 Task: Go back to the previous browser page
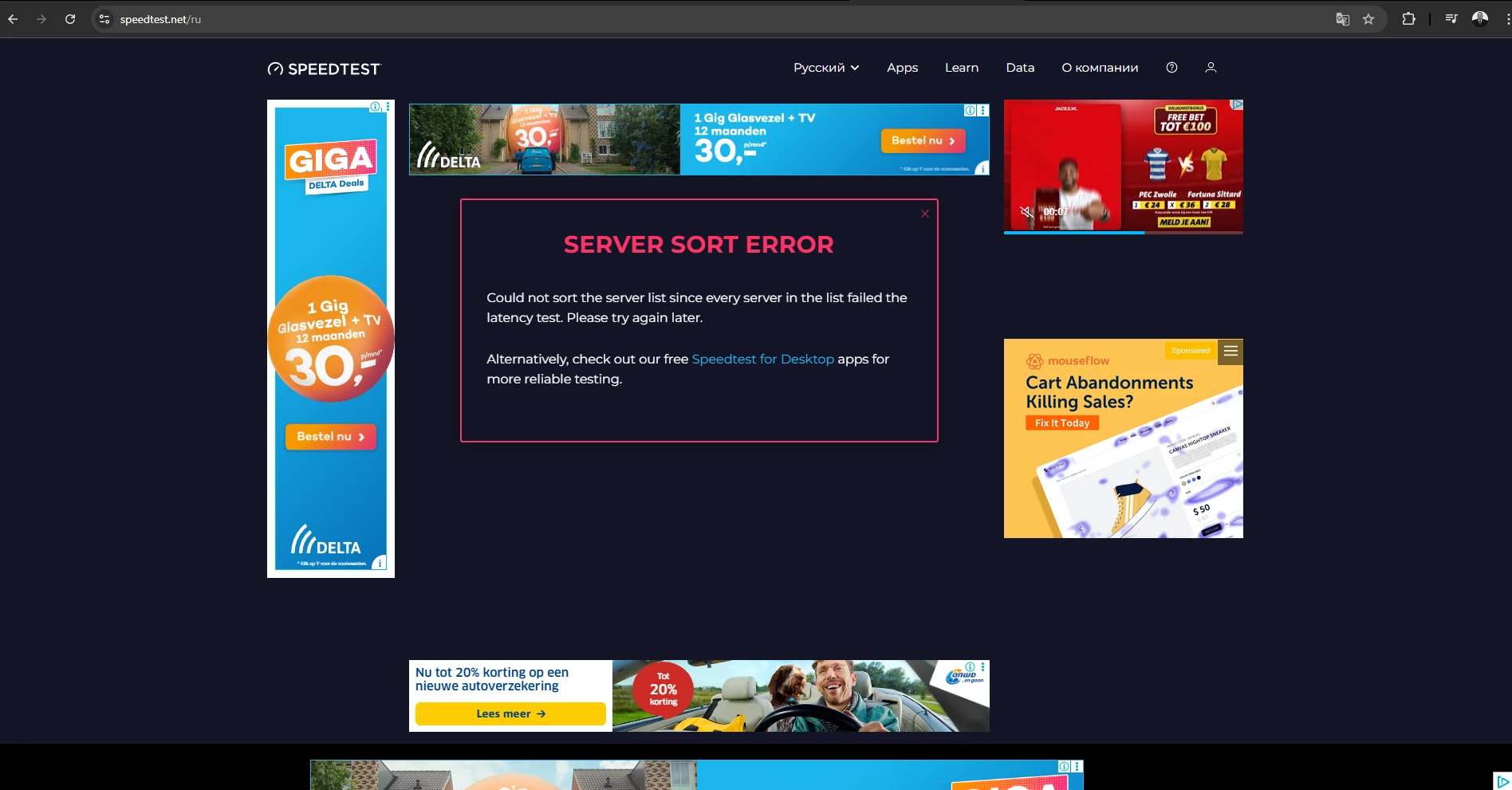[x=13, y=19]
